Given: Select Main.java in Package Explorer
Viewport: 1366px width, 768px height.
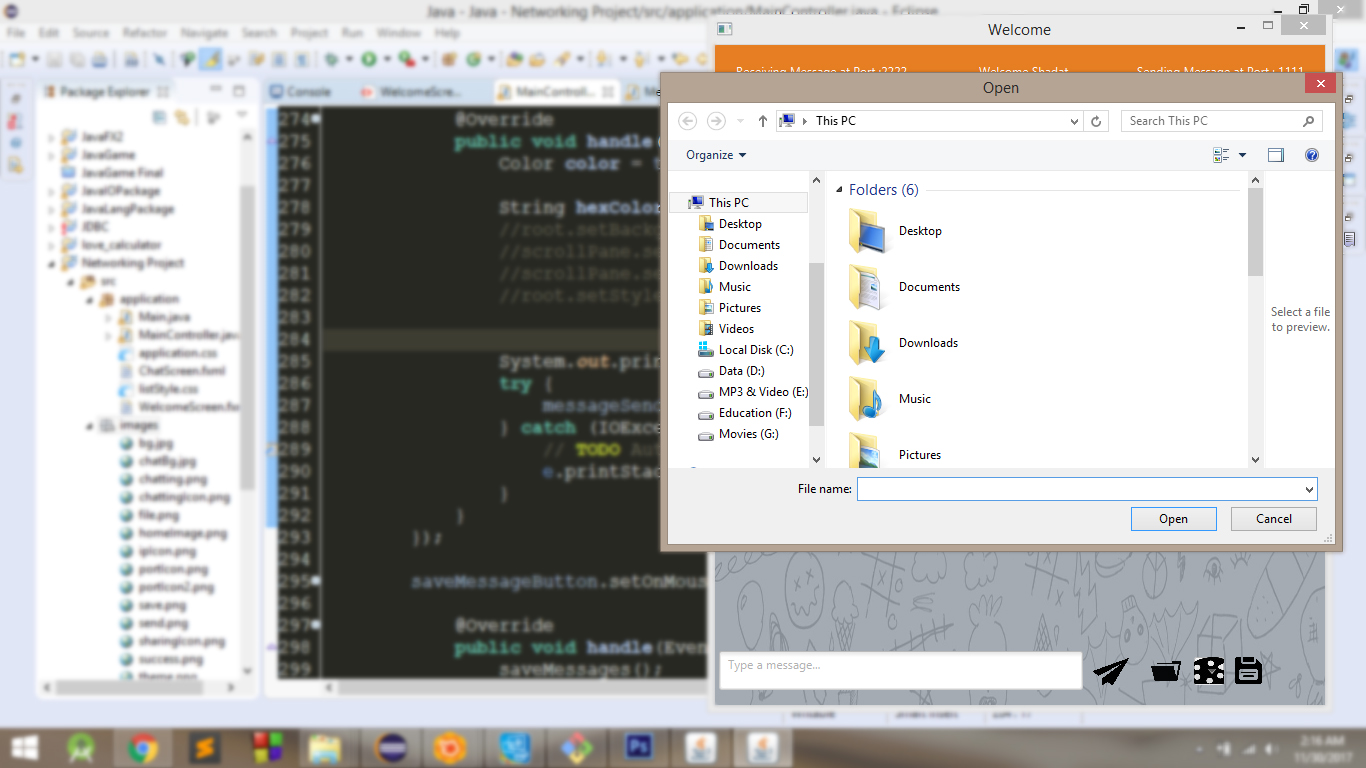Looking at the screenshot, I should [x=155, y=317].
